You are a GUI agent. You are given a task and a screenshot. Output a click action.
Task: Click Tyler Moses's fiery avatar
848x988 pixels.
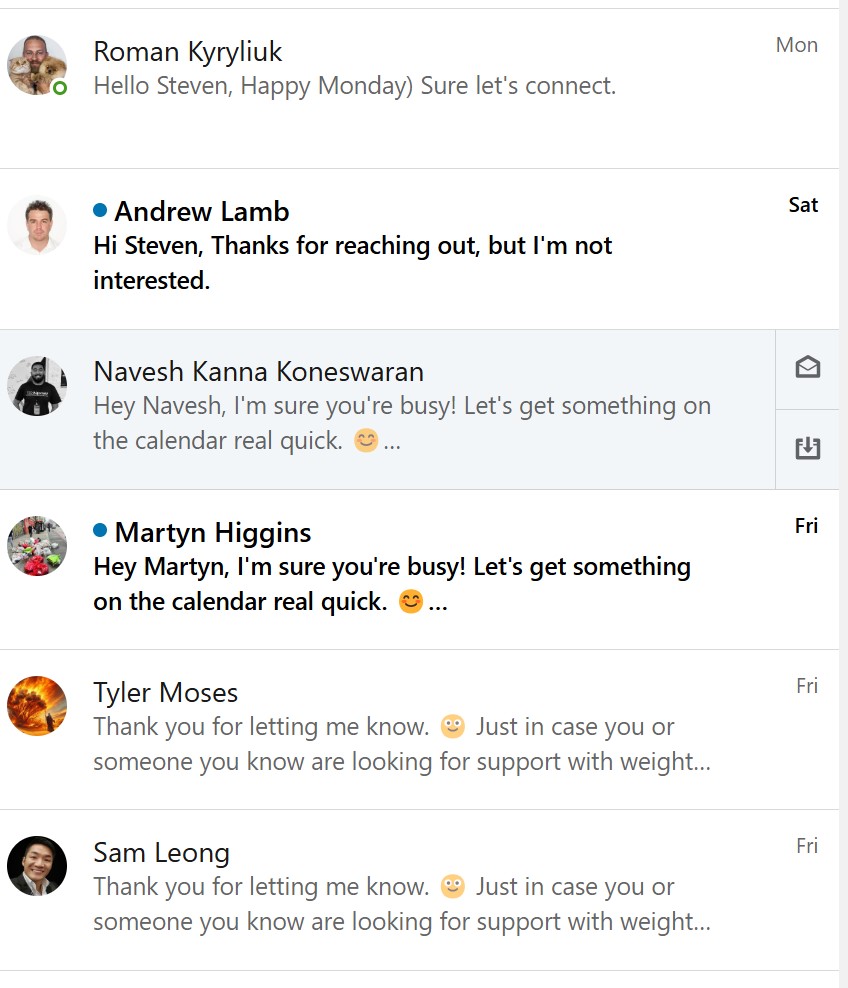37,706
